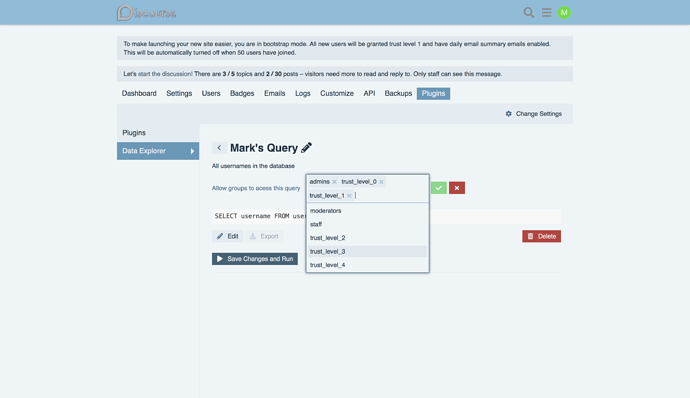Follow the 'start the discussion!' link
690x398 pixels.
pyautogui.click(x=165, y=74)
